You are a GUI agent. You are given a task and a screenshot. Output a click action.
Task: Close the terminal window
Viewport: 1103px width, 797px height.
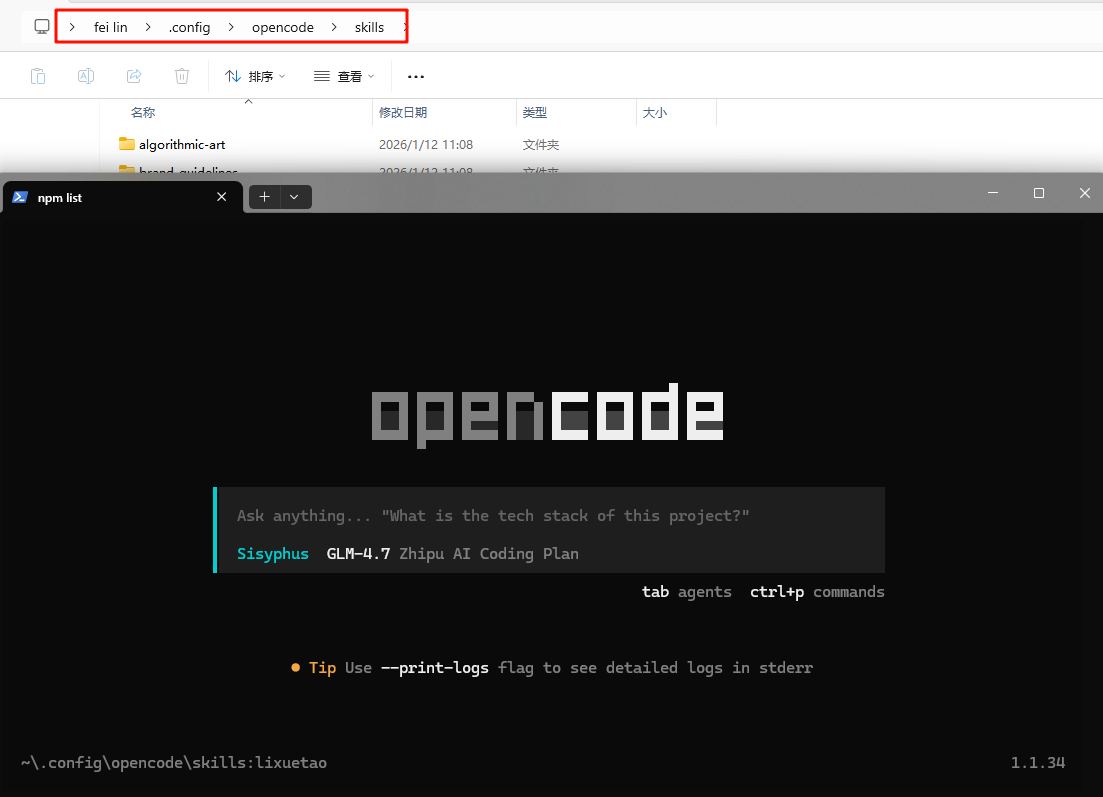click(1085, 193)
